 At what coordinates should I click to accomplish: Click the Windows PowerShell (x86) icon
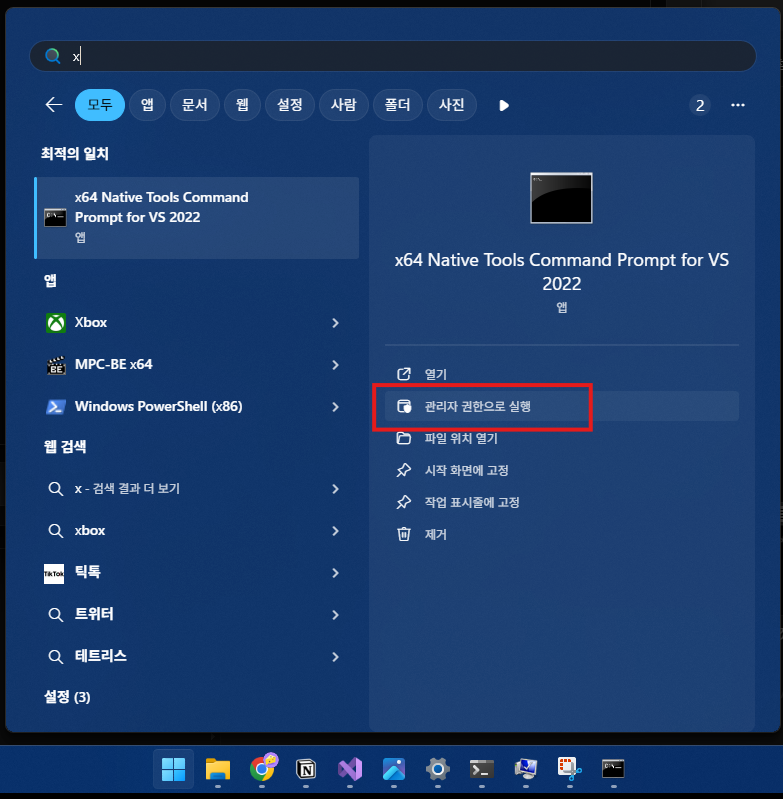56,407
